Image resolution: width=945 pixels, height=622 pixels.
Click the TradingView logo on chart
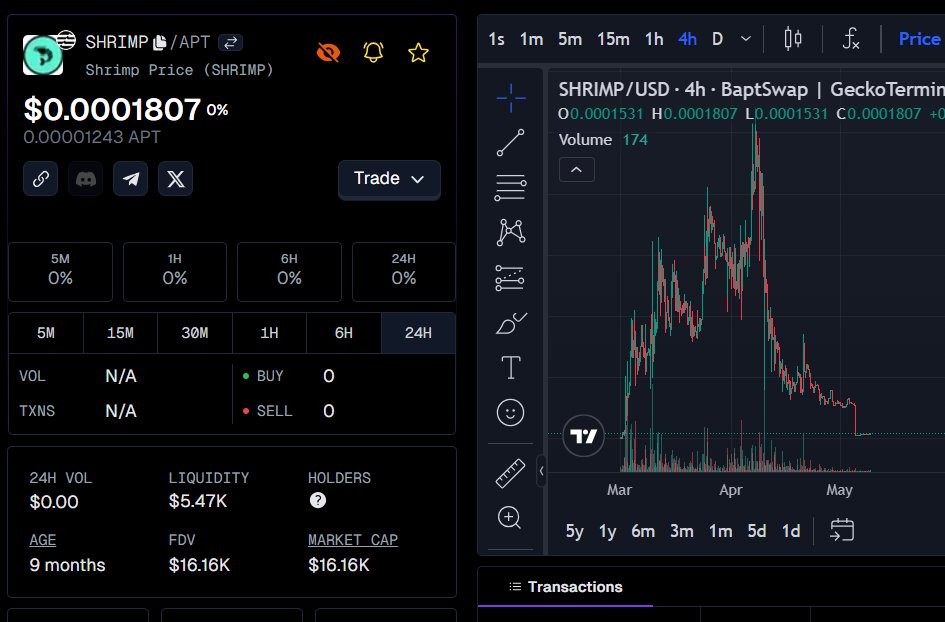tap(583, 436)
